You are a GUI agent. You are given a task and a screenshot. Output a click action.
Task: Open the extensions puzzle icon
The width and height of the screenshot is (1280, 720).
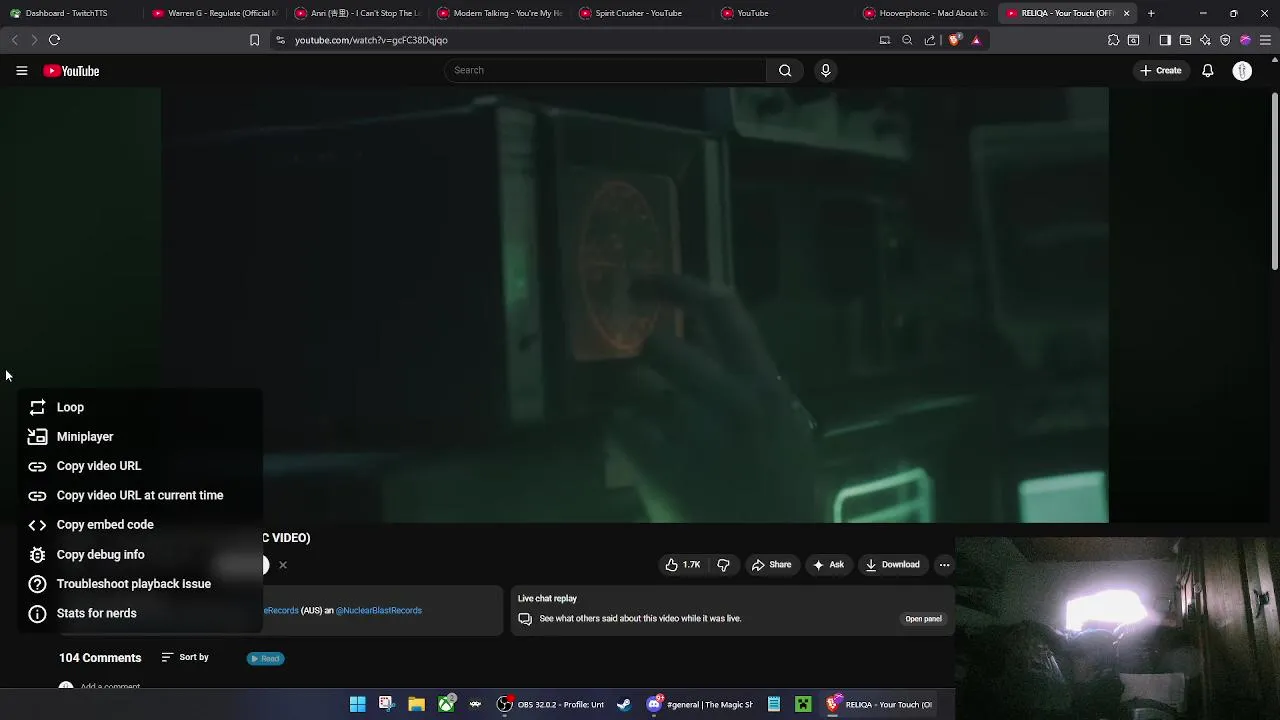(x=1113, y=40)
